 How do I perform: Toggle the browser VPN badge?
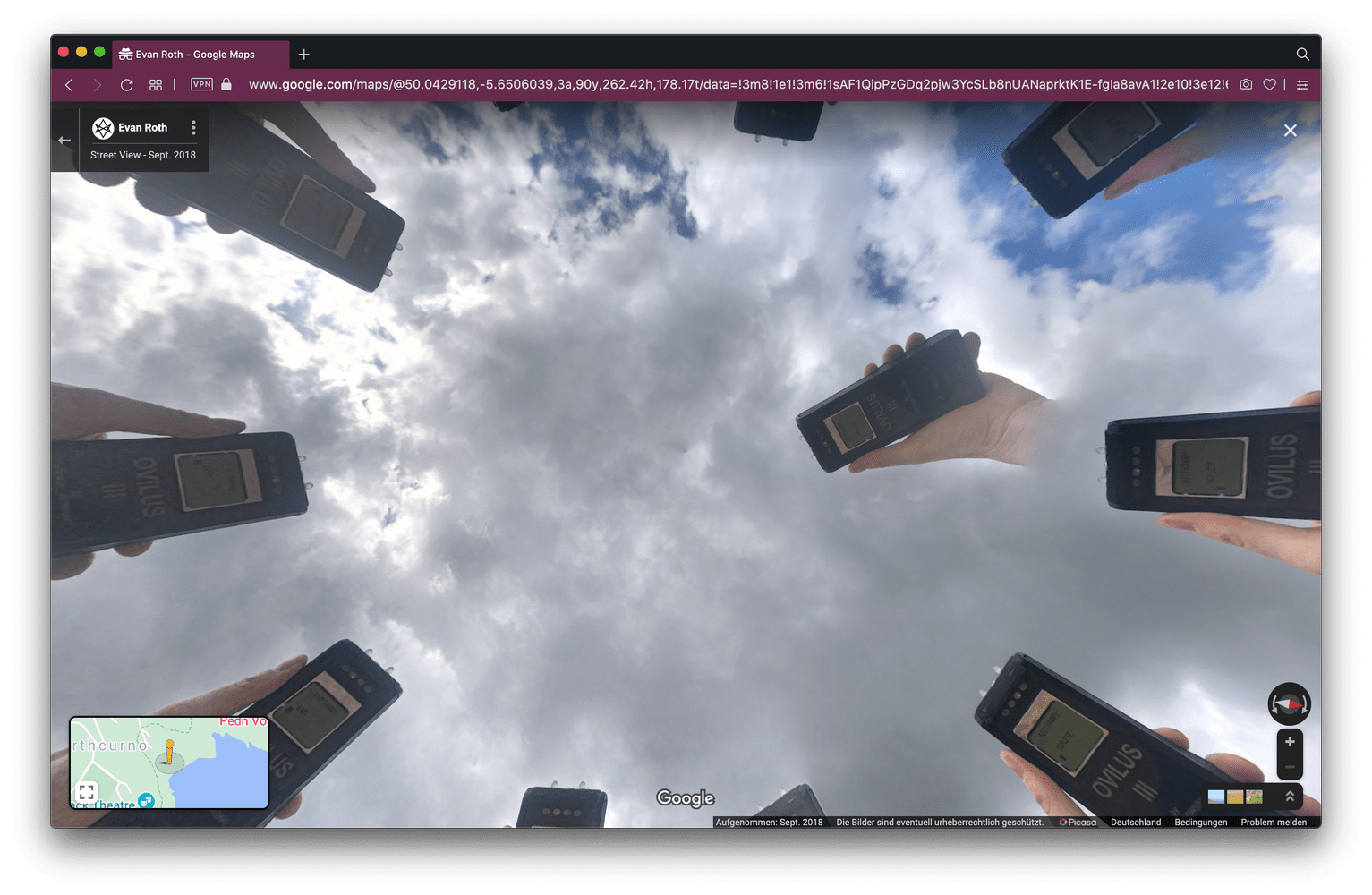pos(202,84)
